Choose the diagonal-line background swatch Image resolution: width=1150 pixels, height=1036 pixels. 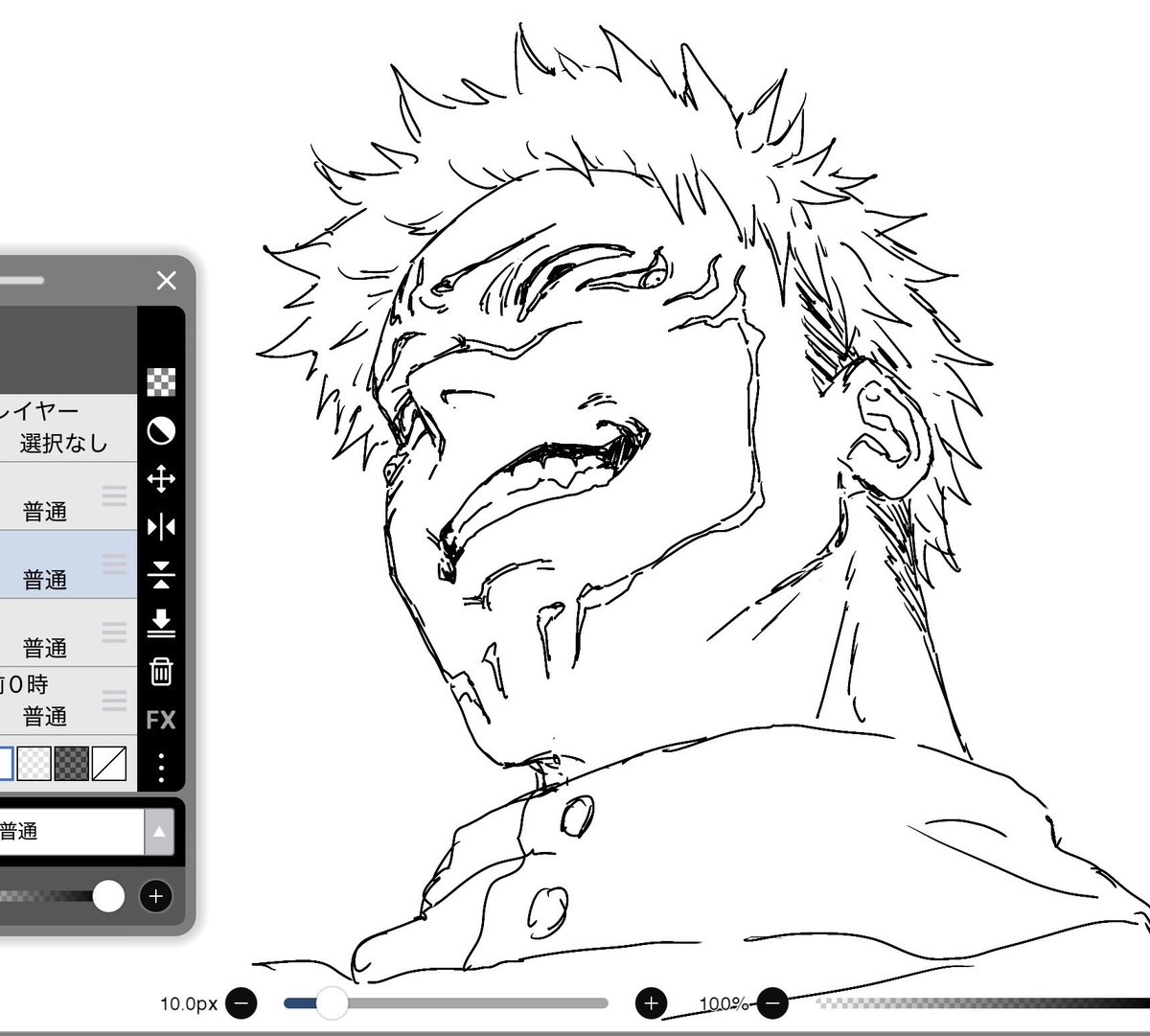109,764
